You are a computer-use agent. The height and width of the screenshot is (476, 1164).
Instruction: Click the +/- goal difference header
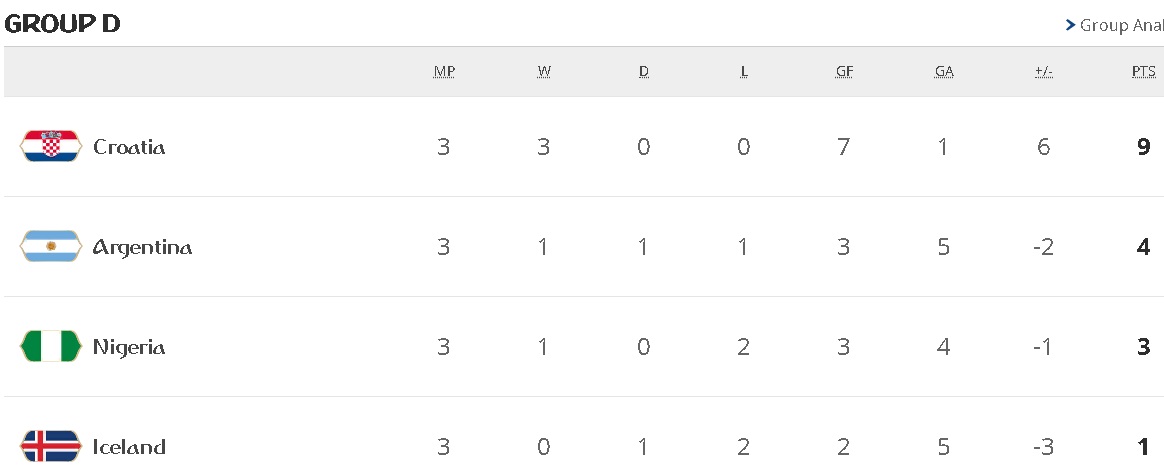[x=1044, y=72]
